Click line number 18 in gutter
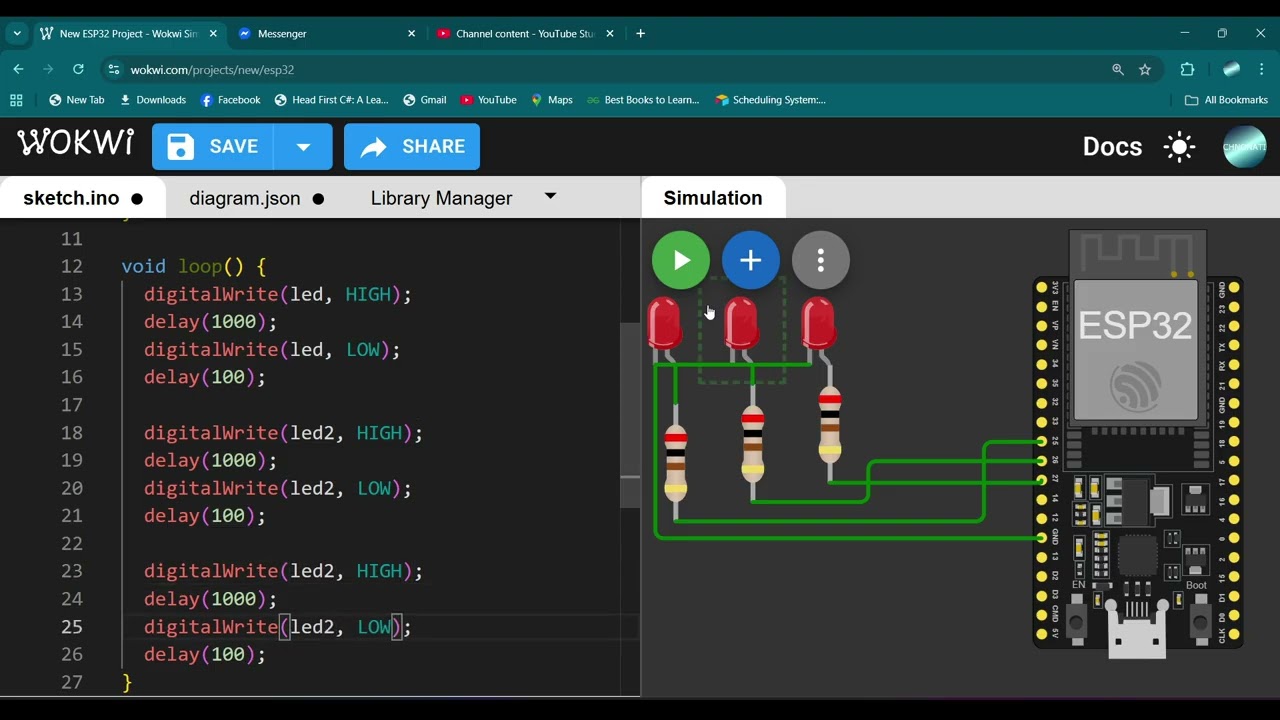The width and height of the screenshot is (1280, 720). 71,433
